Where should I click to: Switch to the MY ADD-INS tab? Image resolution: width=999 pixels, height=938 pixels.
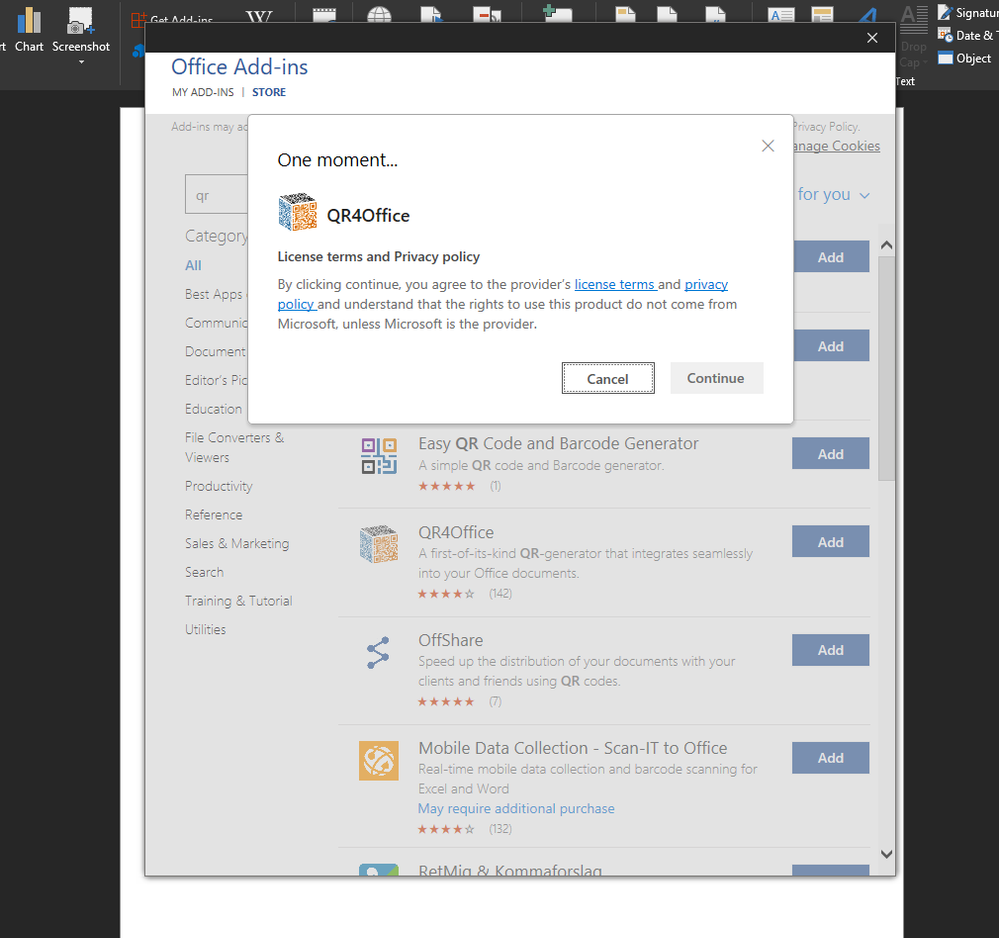click(x=203, y=92)
